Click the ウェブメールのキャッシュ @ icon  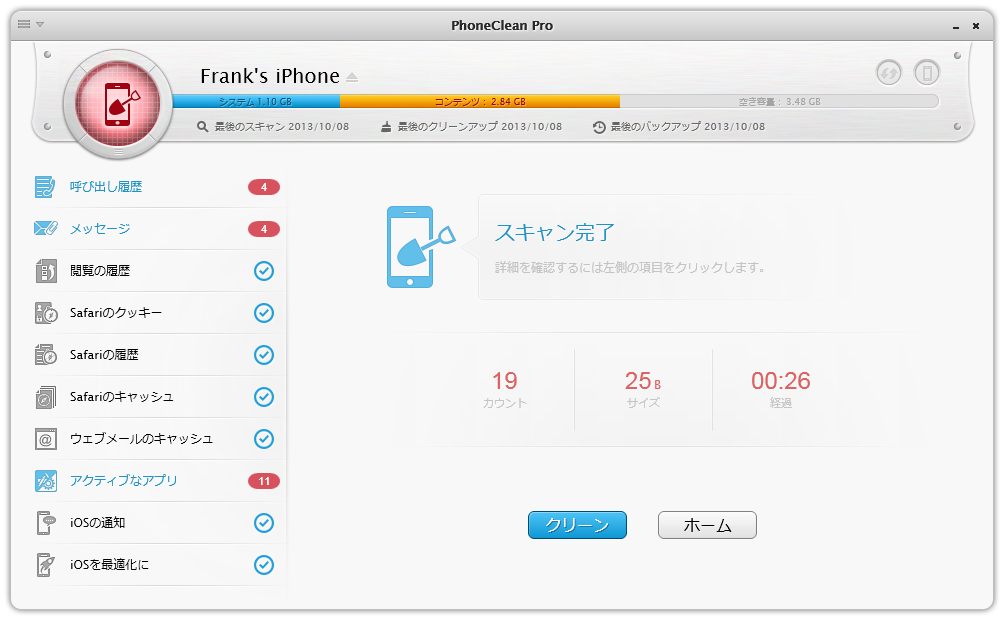(45, 439)
